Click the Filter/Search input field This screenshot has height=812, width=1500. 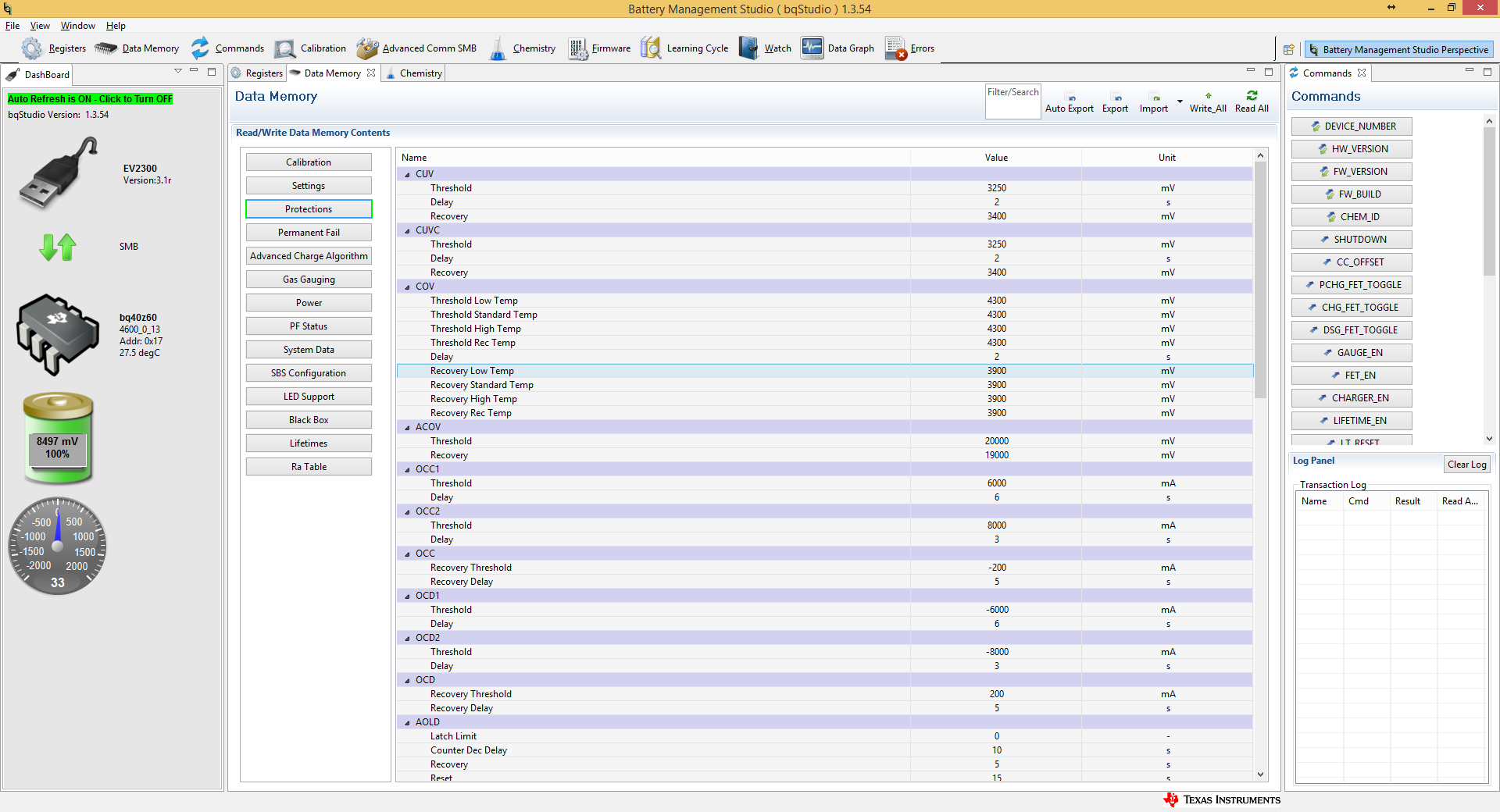[1012, 101]
